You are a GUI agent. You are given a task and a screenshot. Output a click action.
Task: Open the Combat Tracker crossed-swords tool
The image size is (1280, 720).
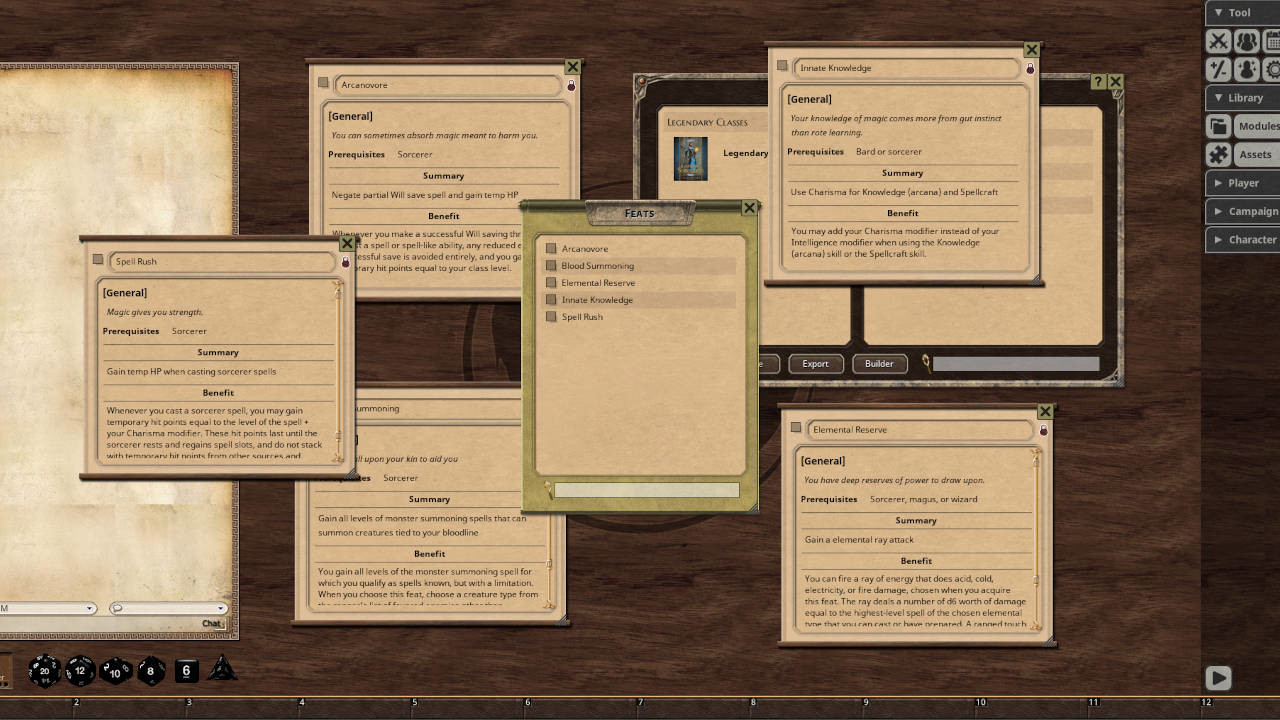coord(1218,42)
